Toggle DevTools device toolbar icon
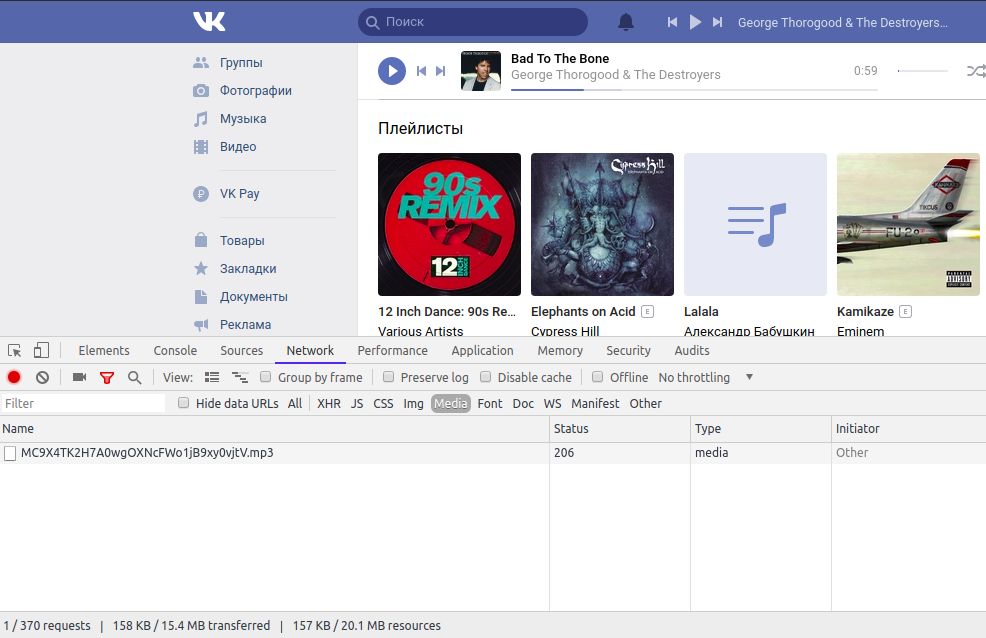The image size is (986, 638). (x=41, y=350)
